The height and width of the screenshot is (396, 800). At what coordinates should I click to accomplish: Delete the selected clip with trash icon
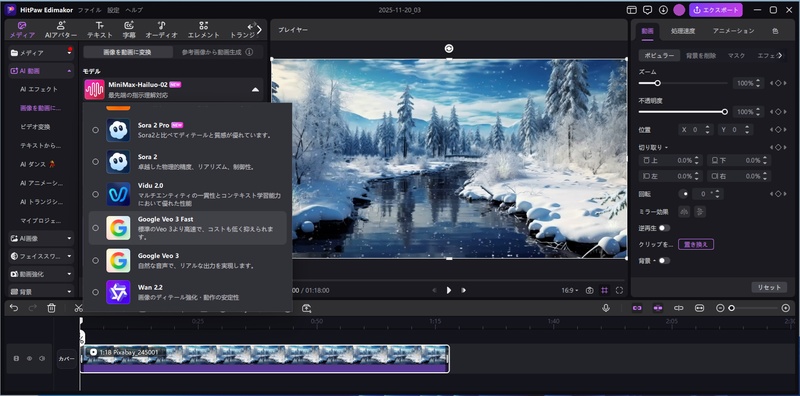pyautogui.click(x=51, y=308)
